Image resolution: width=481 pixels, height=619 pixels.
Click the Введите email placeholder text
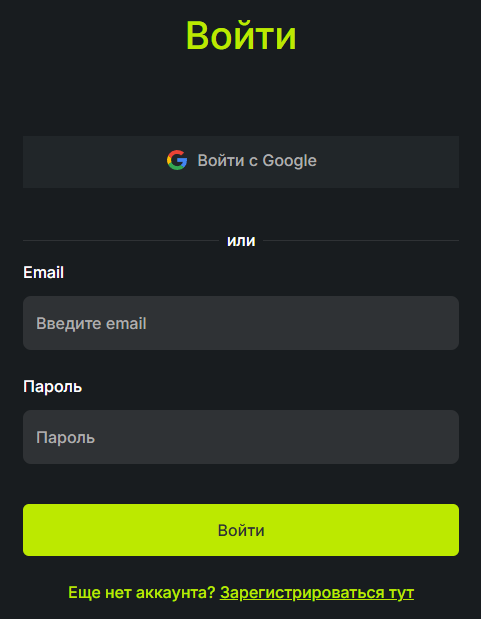click(x=91, y=324)
